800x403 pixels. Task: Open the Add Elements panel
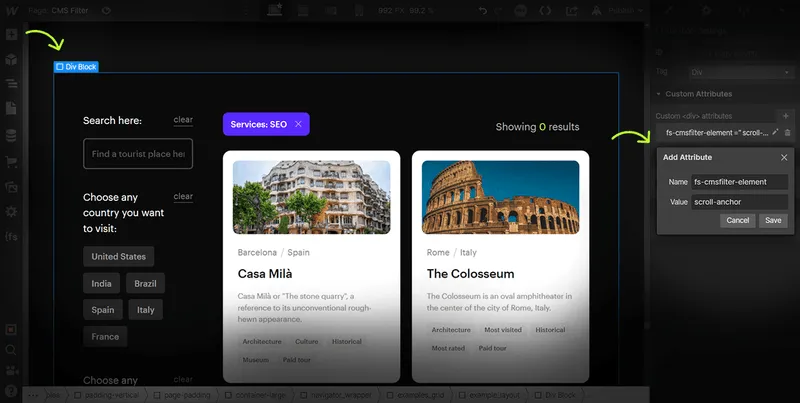[11, 35]
